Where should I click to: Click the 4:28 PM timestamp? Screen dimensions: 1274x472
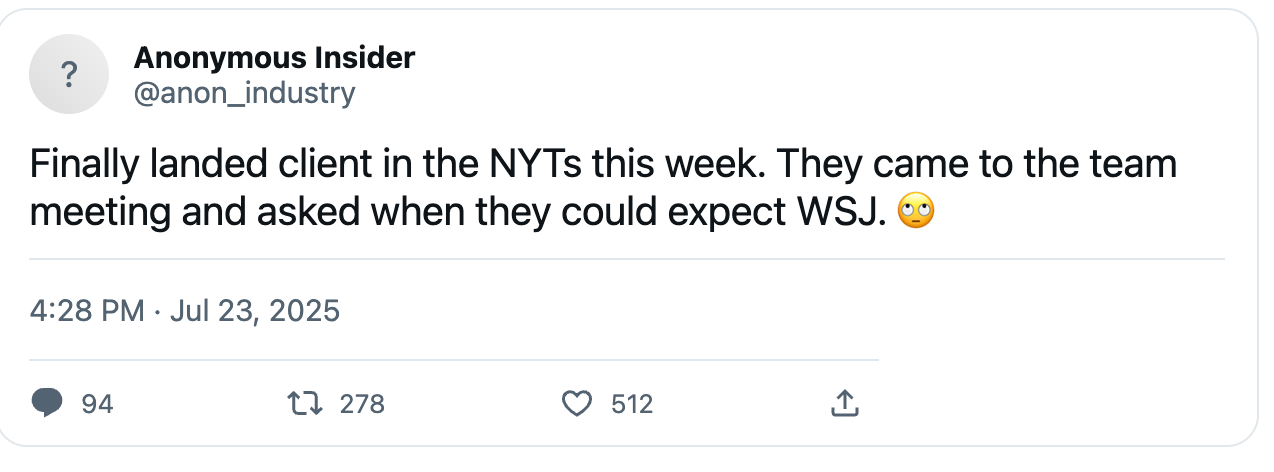click(x=87, y=311)
